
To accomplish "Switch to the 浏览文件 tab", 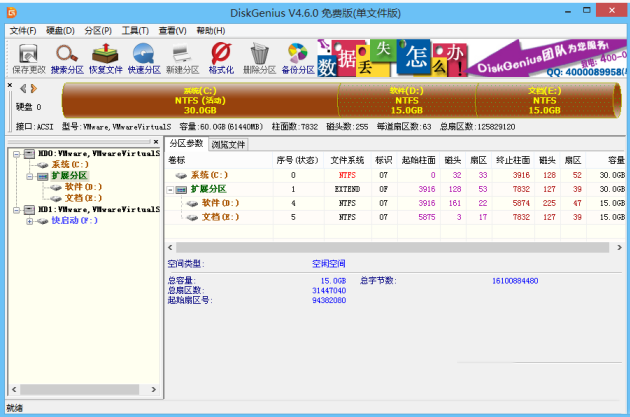I will (228, 144).
